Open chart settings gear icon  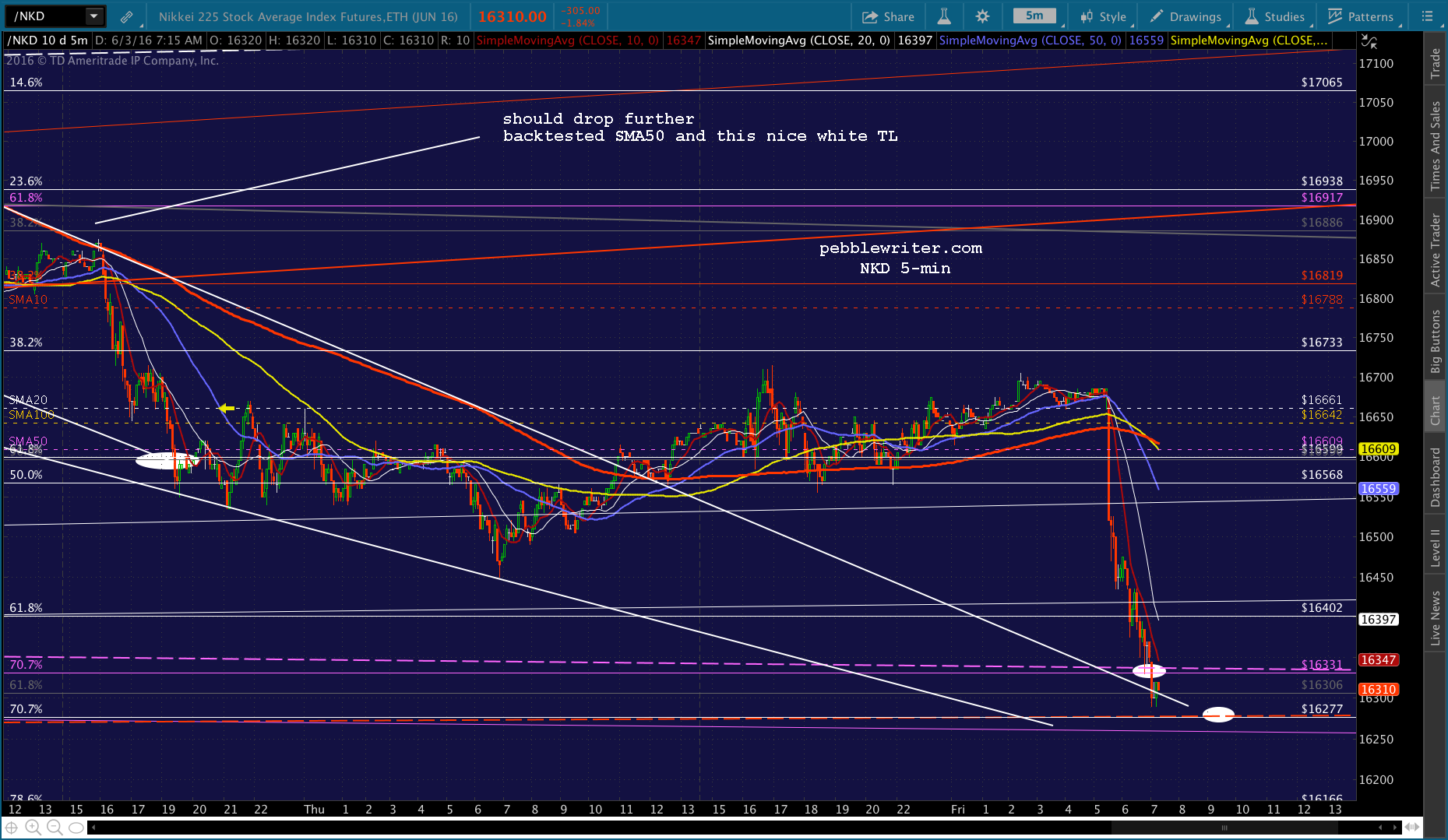tap(982, 16)
